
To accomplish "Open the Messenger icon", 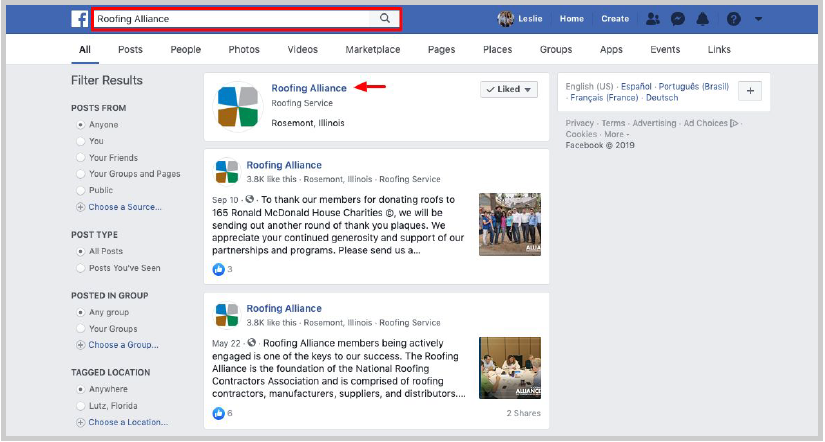I will point(678,19).
